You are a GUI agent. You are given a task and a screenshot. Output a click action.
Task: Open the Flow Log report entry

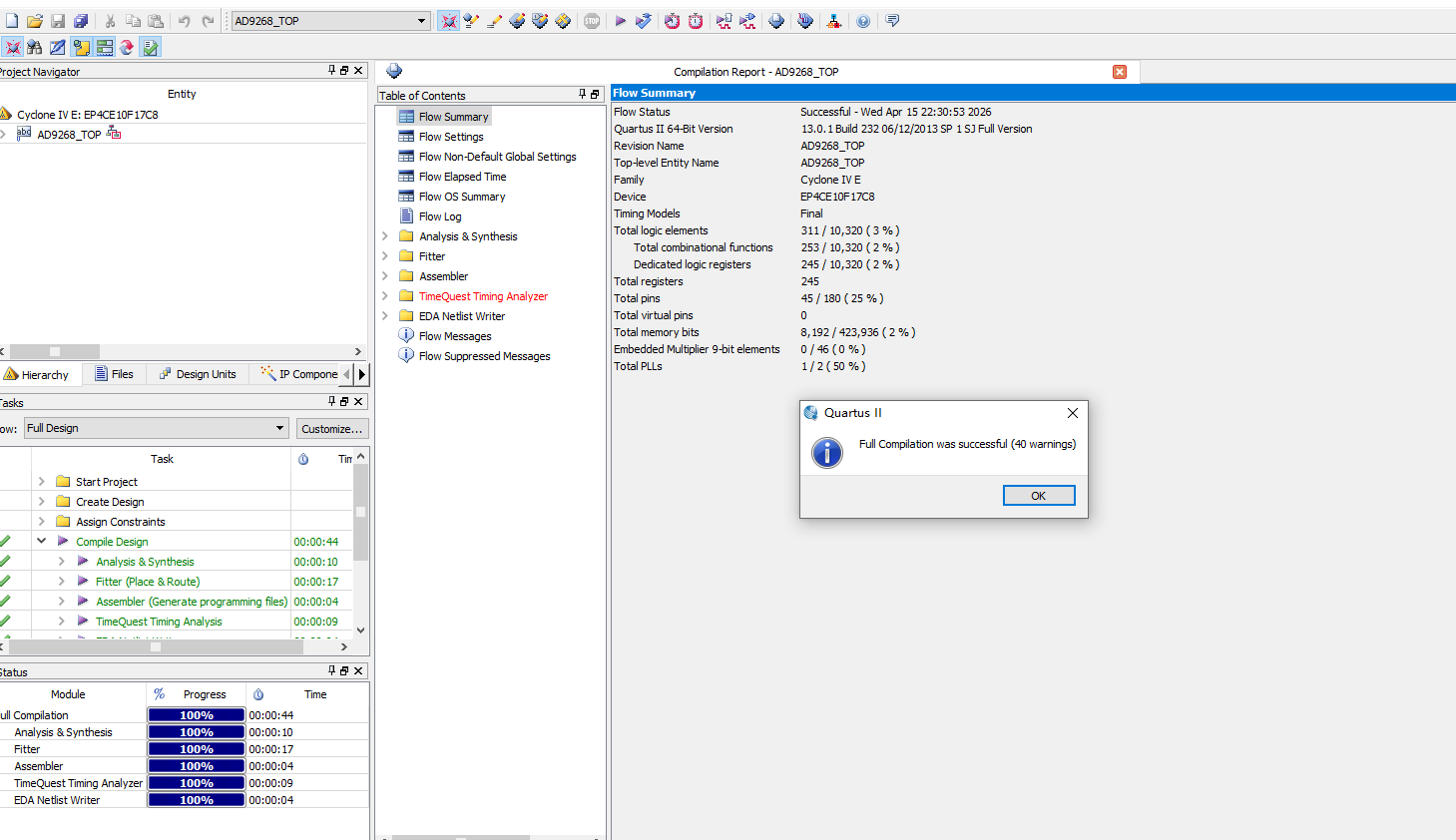pos(440,216)
